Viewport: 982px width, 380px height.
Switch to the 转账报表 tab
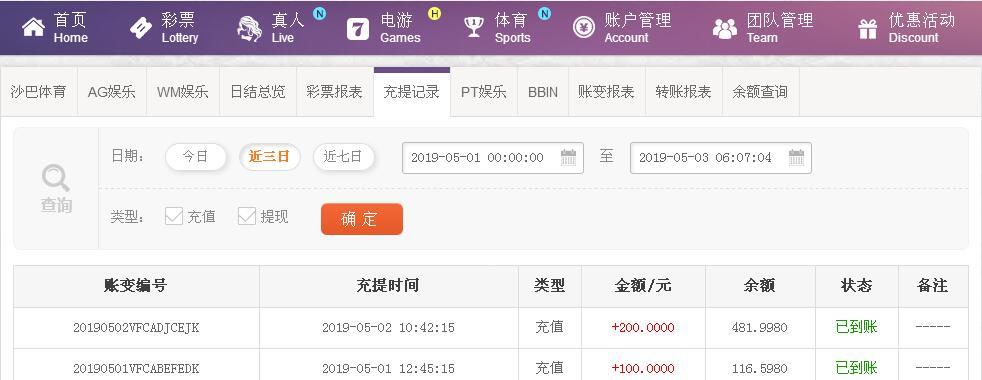(x=683, y=92)
